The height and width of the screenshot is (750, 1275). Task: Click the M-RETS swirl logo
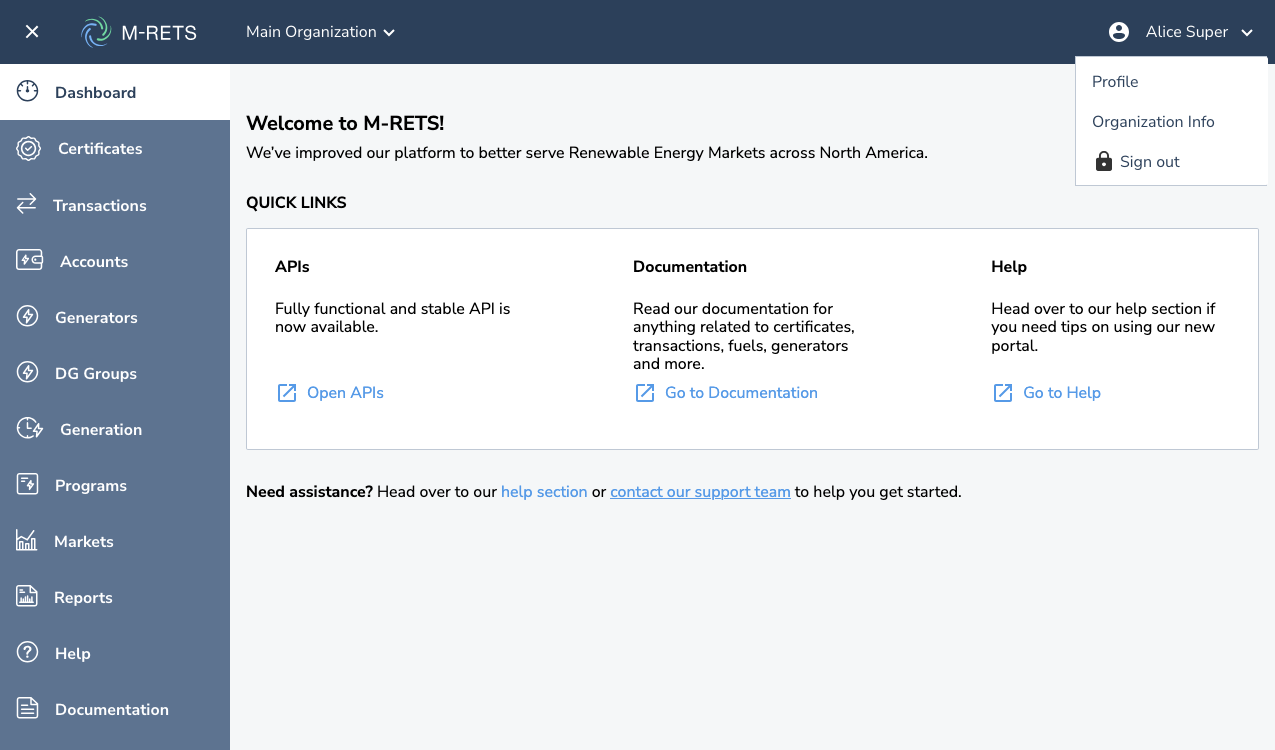96,32
